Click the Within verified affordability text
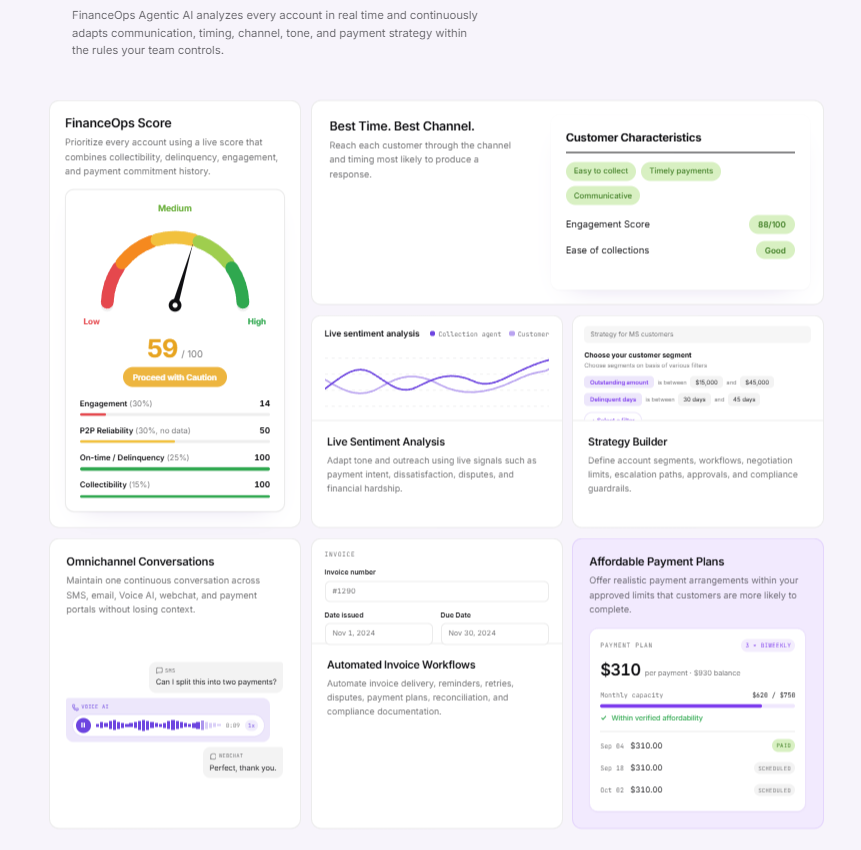The image size is (861, 850). 657,718
